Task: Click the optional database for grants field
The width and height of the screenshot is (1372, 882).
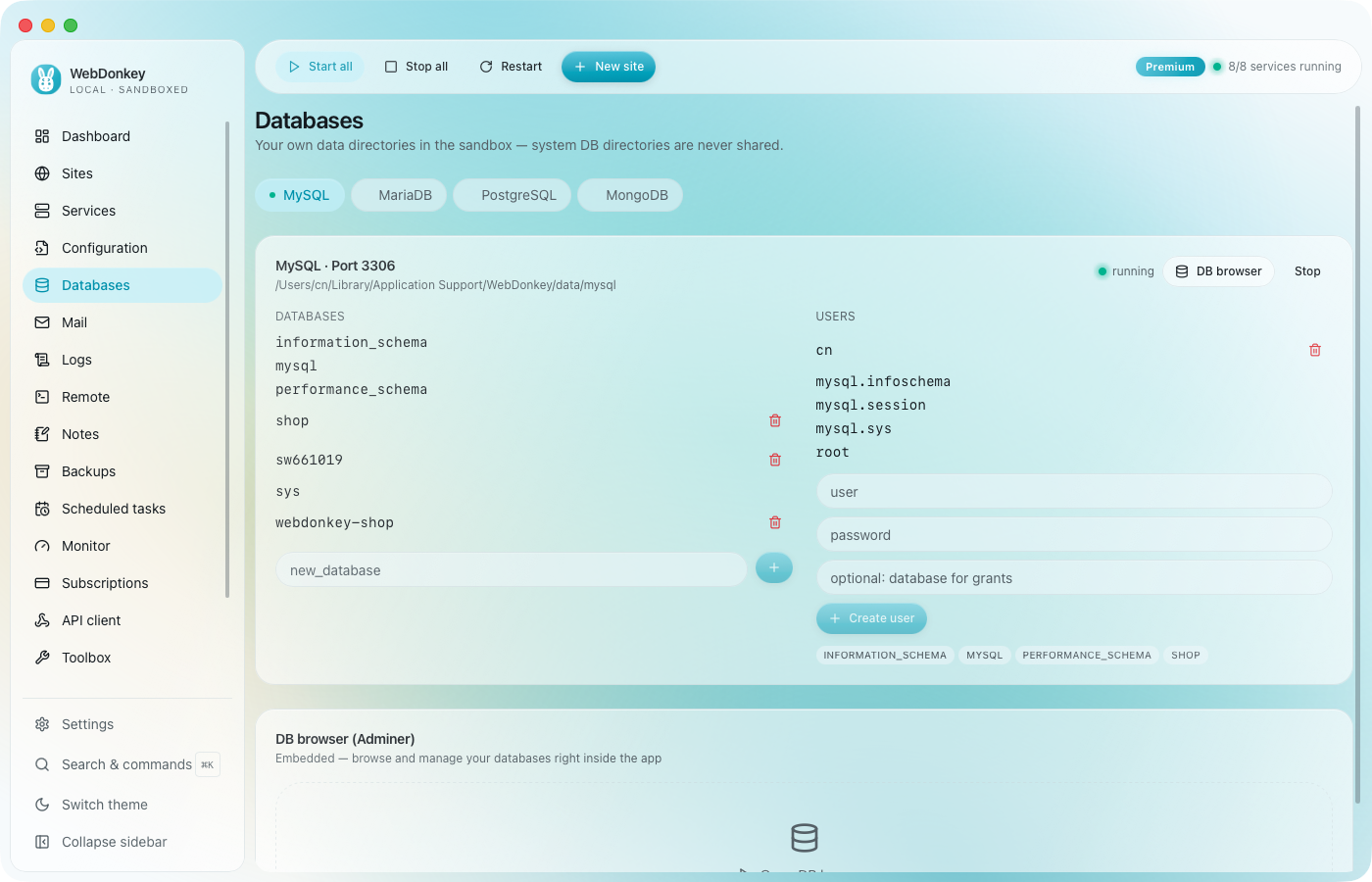Action: (x=1074, y=578)
